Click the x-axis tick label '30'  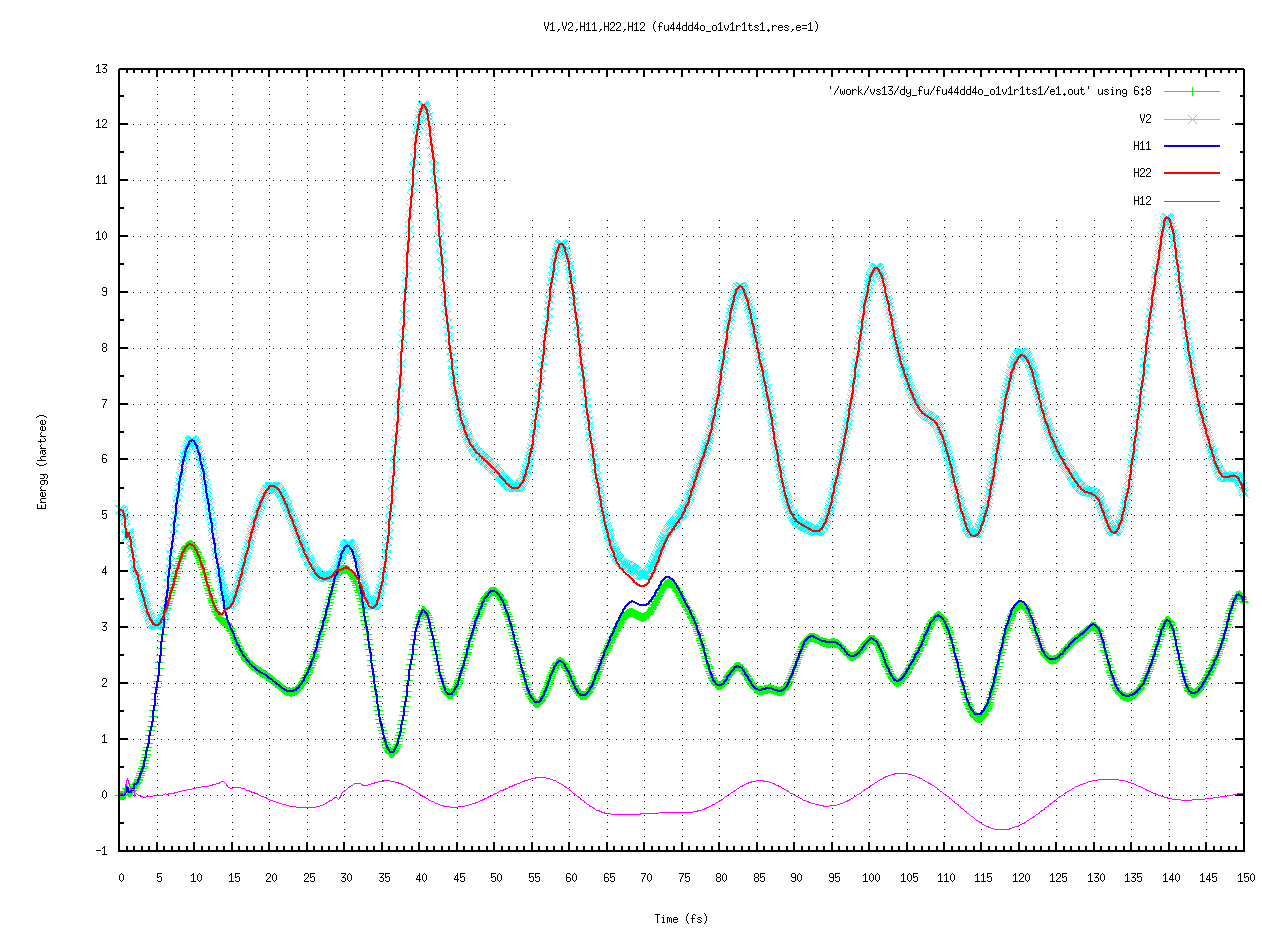point(345,877)
